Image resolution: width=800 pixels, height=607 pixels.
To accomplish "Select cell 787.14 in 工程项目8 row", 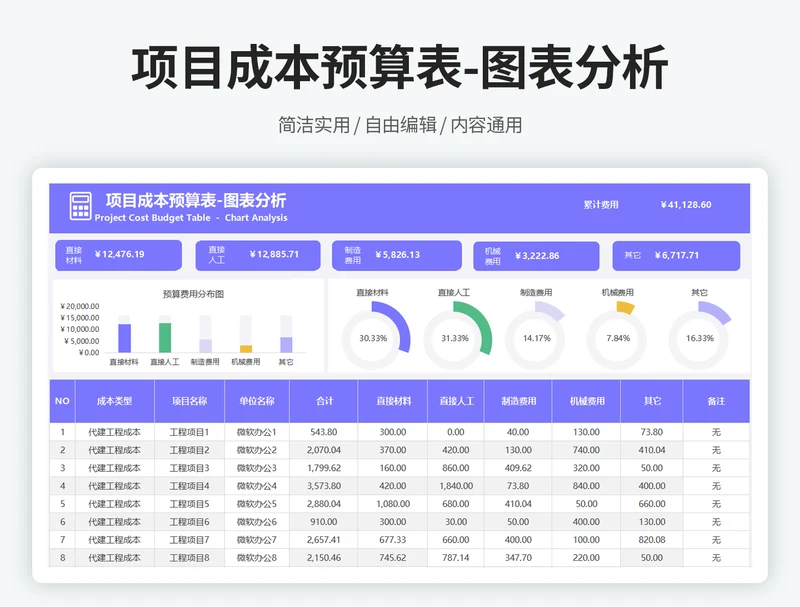I will (x=456, y=558).
